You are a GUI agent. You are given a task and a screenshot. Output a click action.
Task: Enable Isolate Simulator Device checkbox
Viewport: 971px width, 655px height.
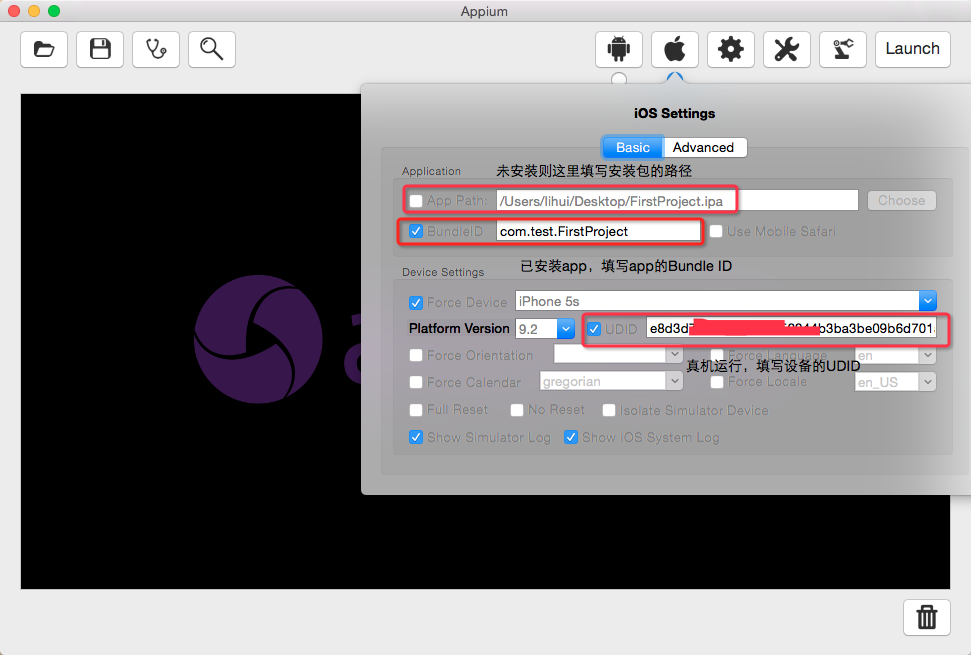[609, 410]
